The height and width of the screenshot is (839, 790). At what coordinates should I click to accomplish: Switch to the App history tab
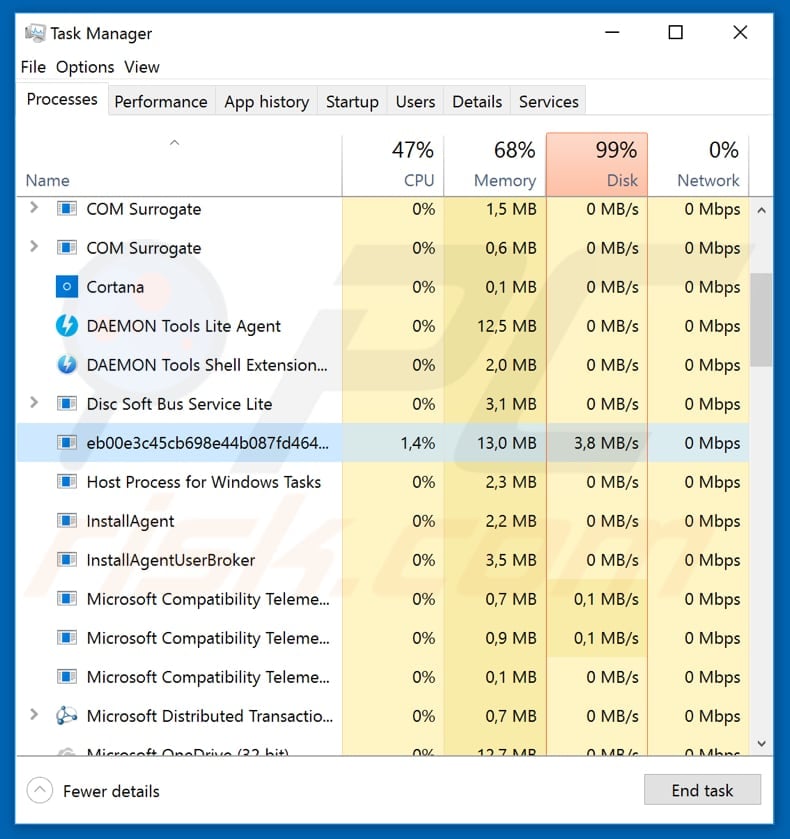[x=267, y=101]
